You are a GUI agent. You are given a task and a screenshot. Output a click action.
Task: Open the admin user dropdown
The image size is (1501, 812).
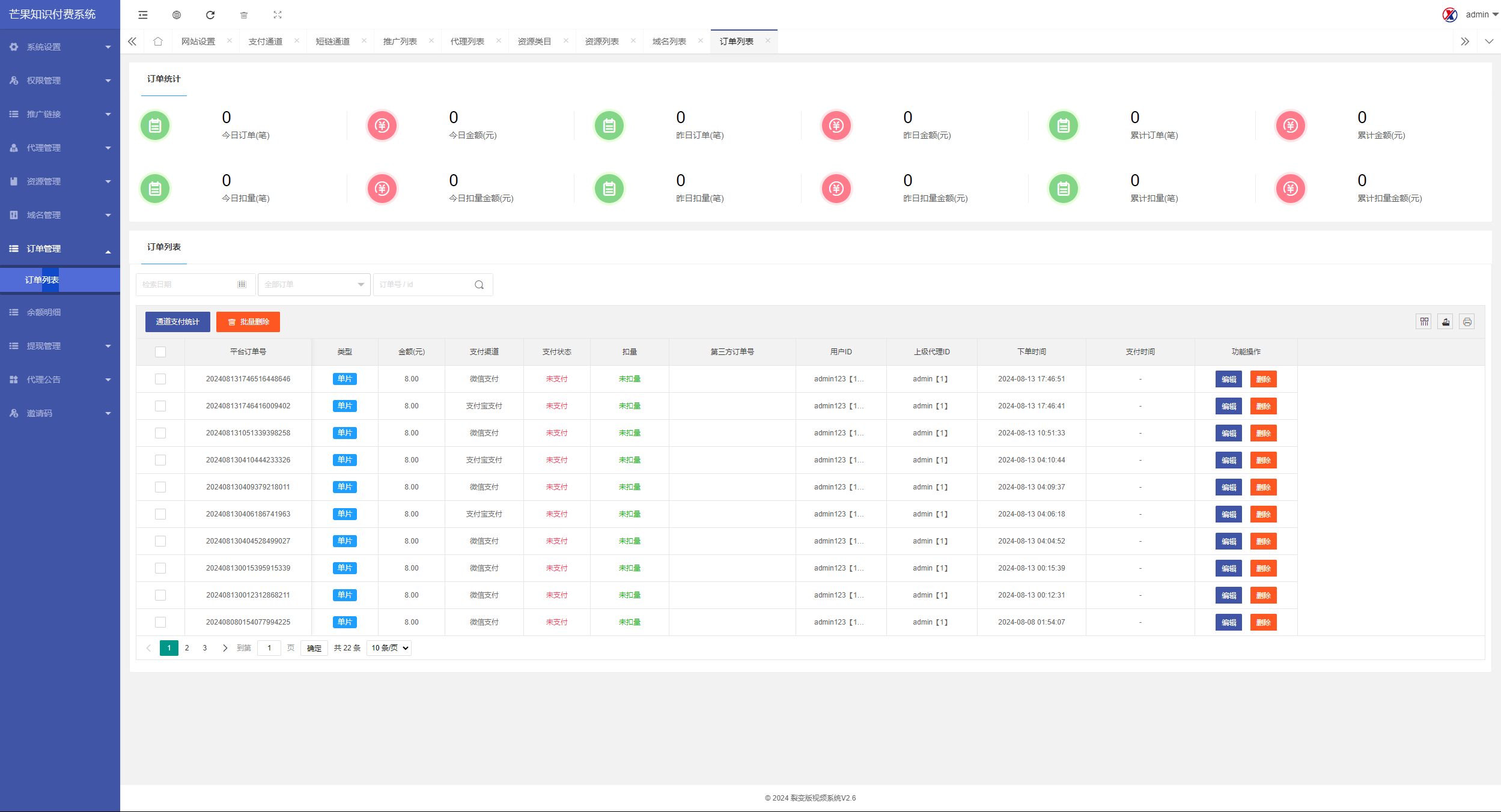[1482, 14]
